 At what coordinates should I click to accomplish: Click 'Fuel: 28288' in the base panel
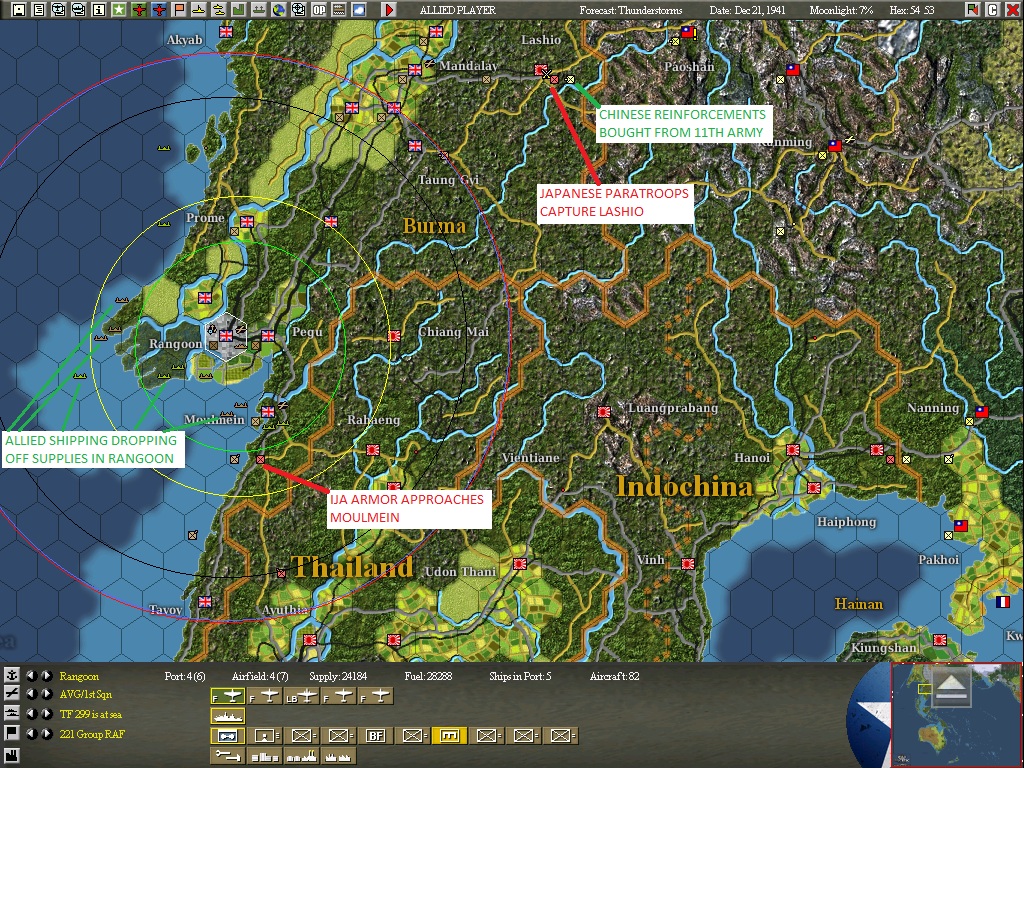(x=428, y=676)
